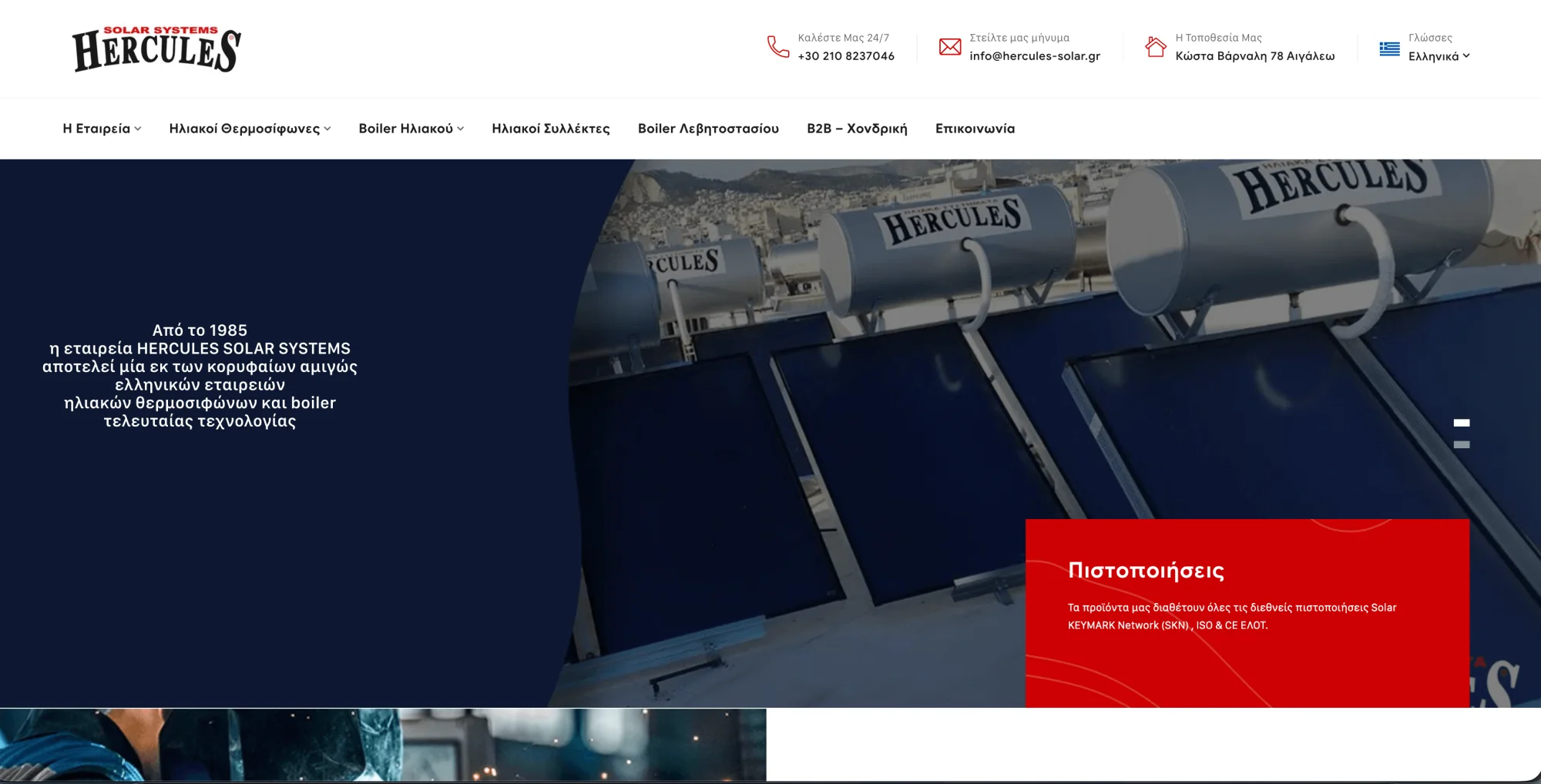1541x784 pixels.
Task: Click the red house location icon
Action: coord(1155,47)
